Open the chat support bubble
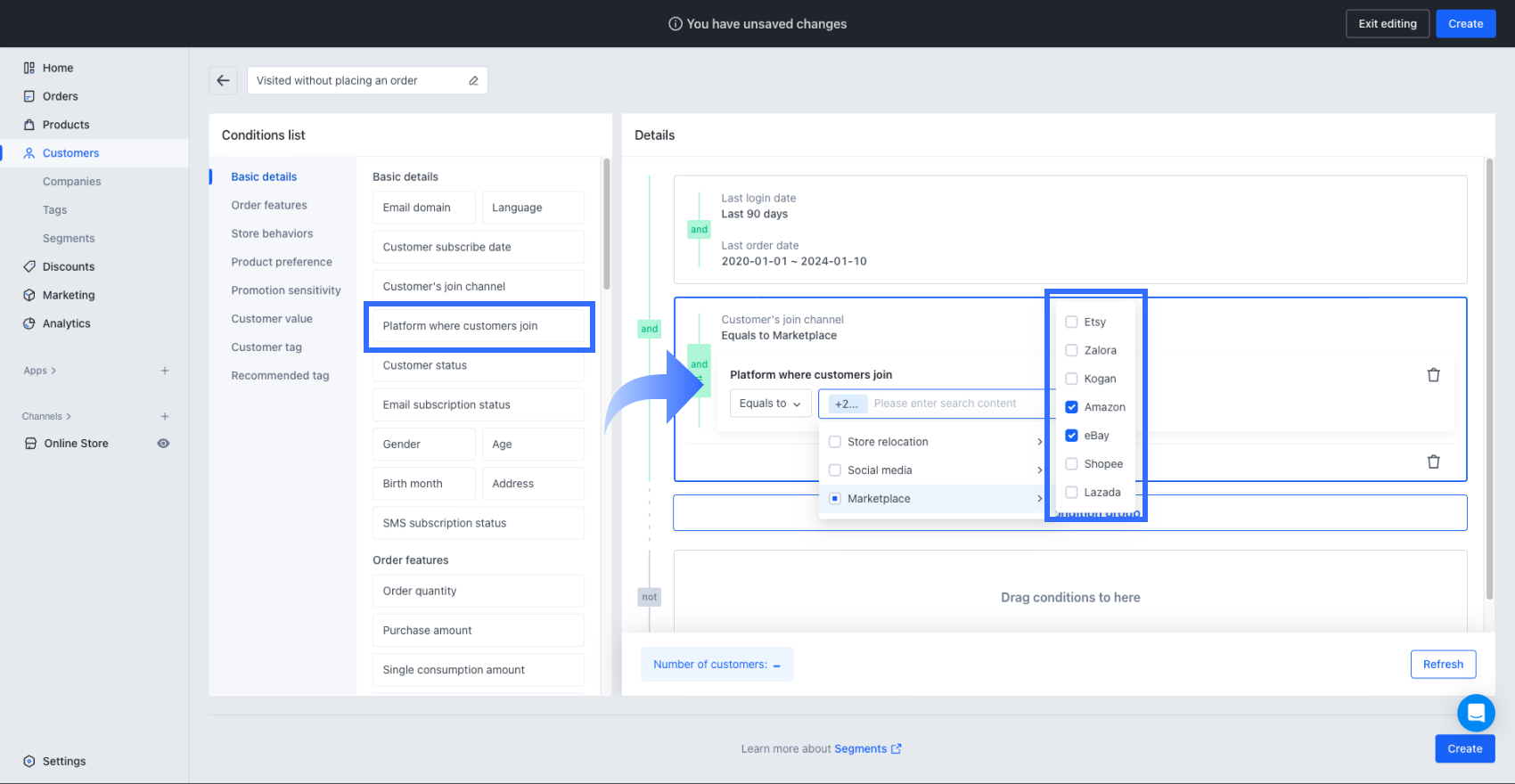 1476,713
